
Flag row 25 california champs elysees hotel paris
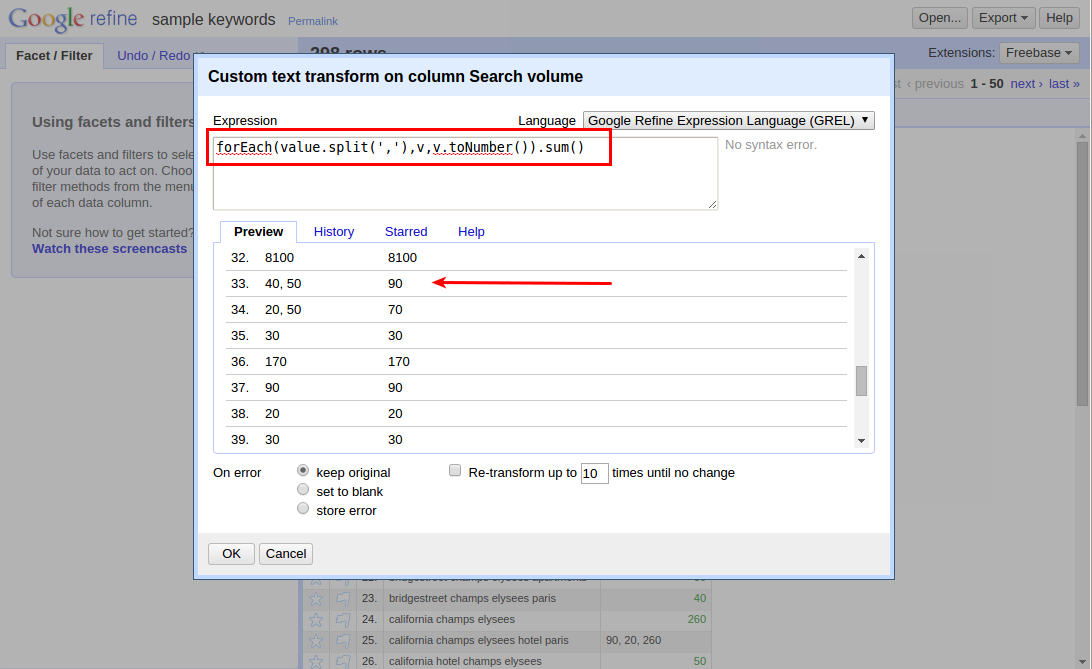(x=343, y=640)
